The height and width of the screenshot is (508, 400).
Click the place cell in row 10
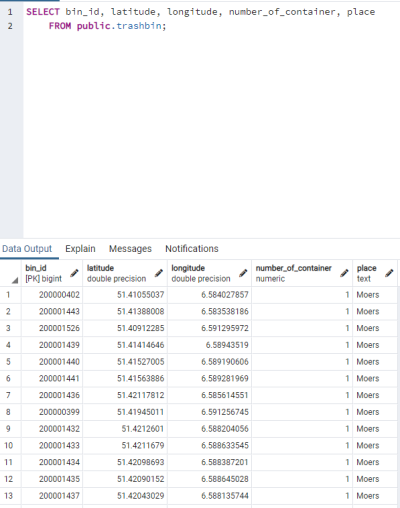pos(375,445)
